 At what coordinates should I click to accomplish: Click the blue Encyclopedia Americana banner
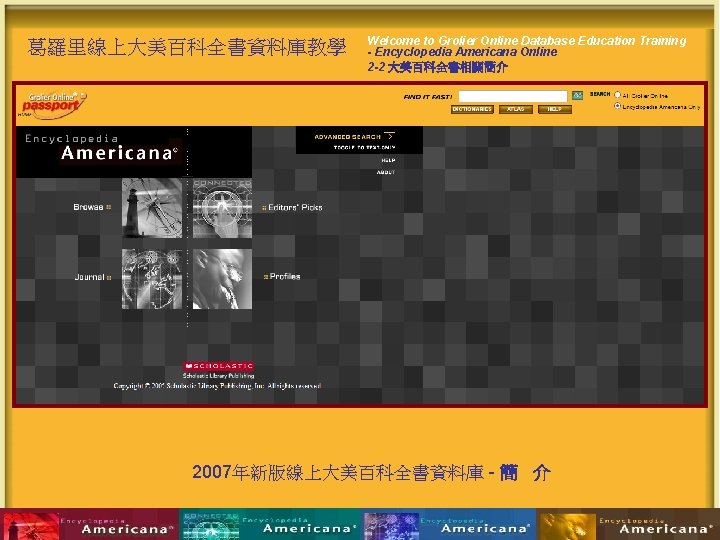coord(450,524)
